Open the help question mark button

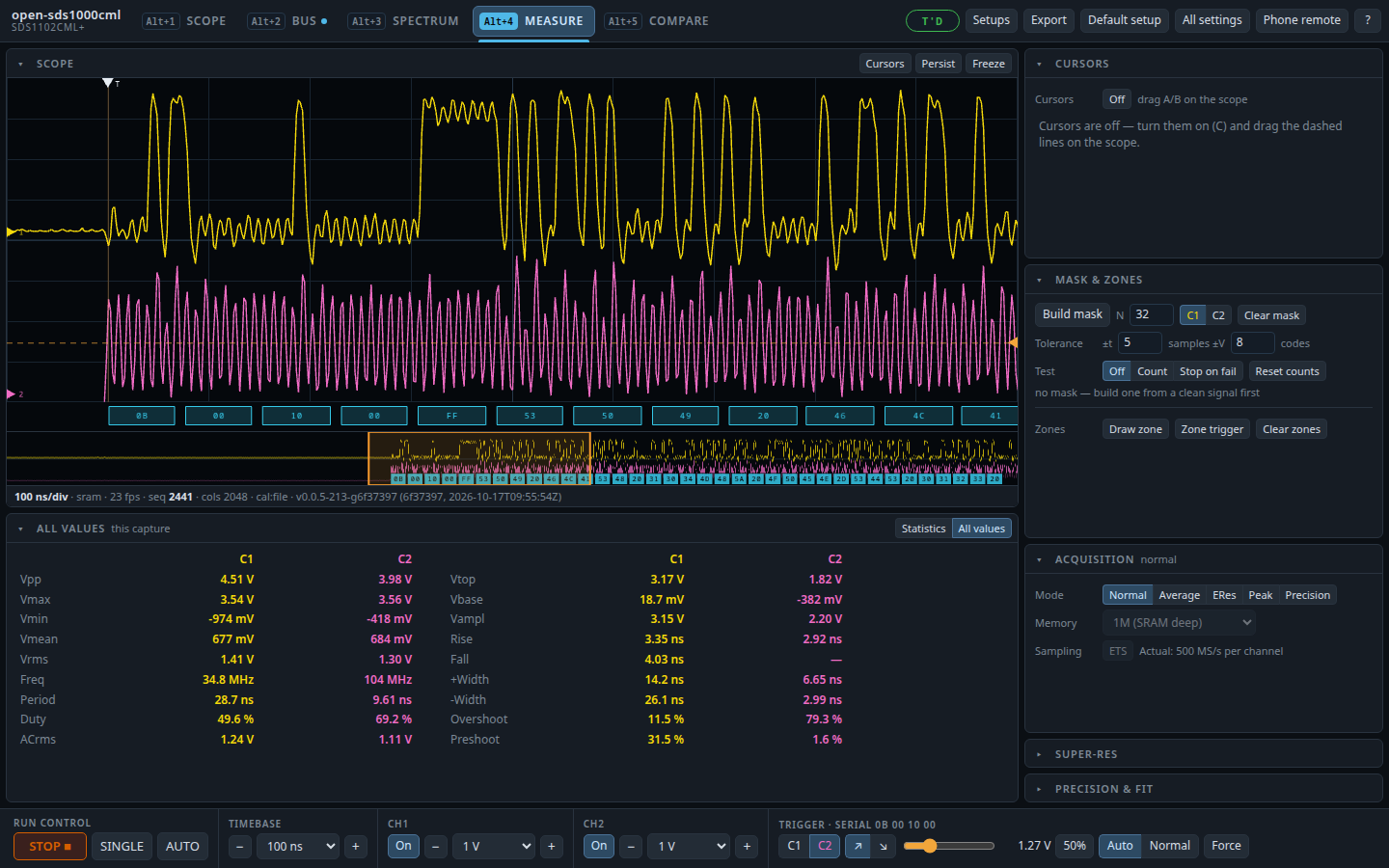pyautogui.click(x=1367, y=20)
